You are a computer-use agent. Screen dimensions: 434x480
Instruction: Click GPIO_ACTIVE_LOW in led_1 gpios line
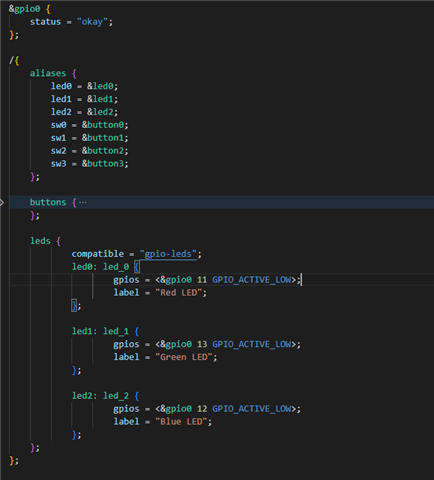coord(252,344)
